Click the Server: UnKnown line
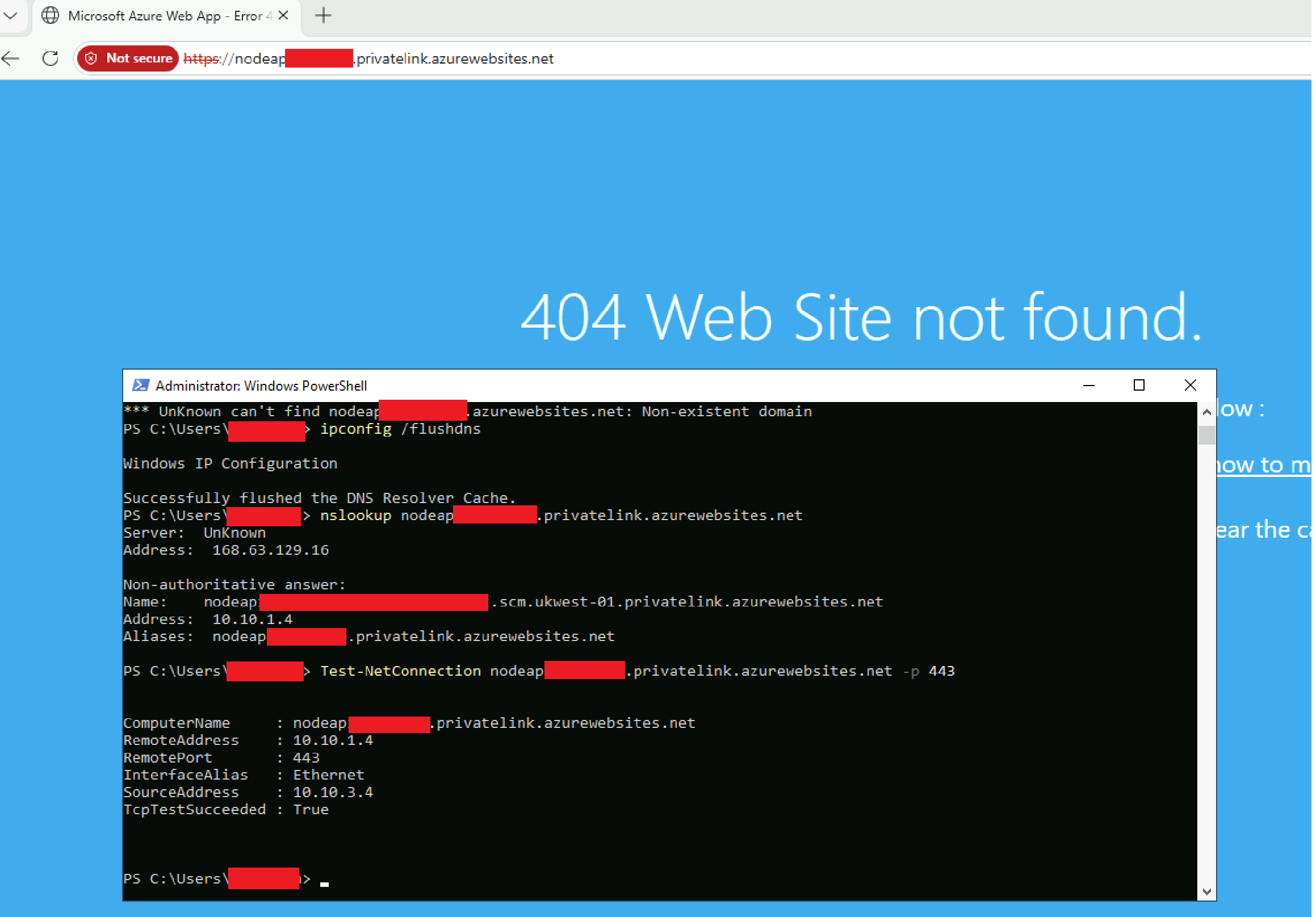The height and width of the screenshot is (917, 1316). [x=195, y=534]
